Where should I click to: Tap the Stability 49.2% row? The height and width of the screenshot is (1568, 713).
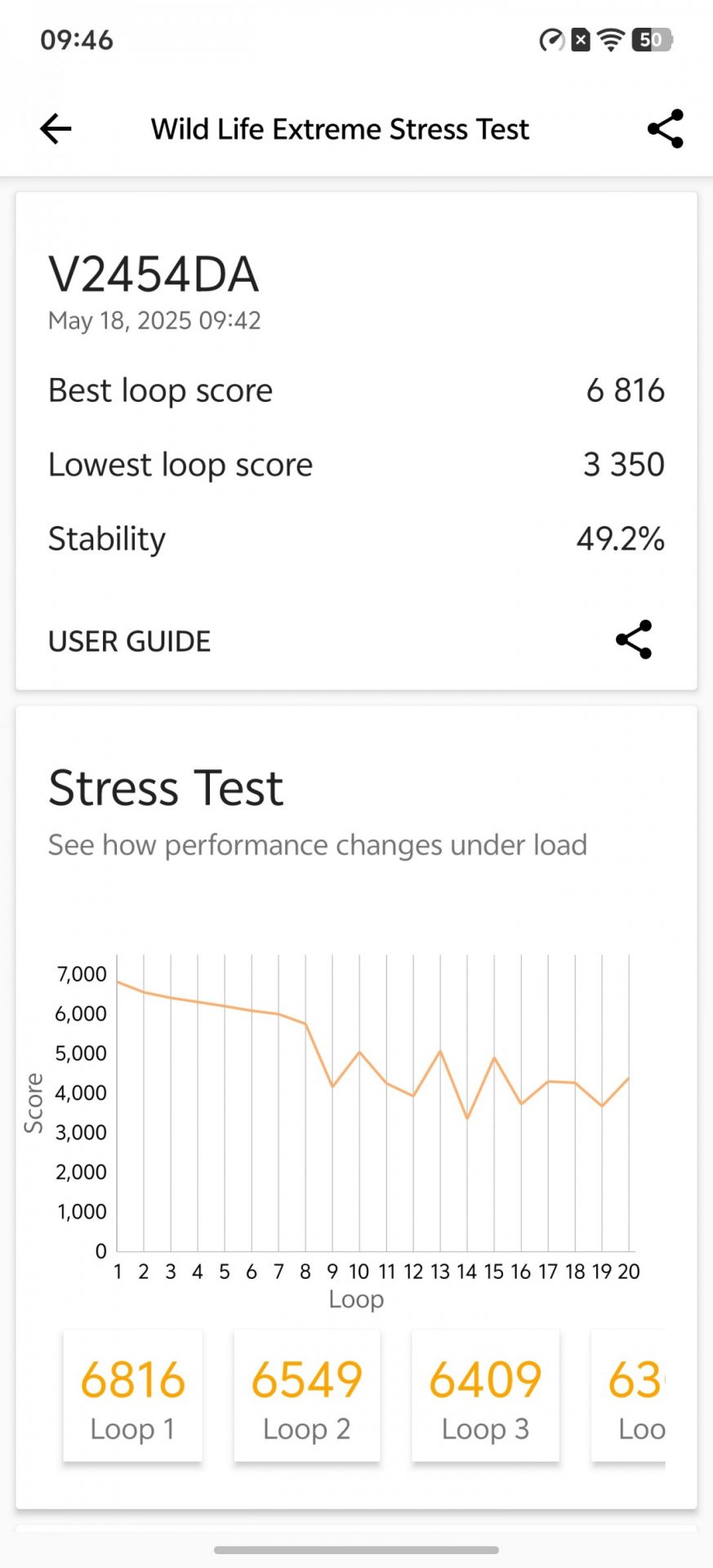356,539
